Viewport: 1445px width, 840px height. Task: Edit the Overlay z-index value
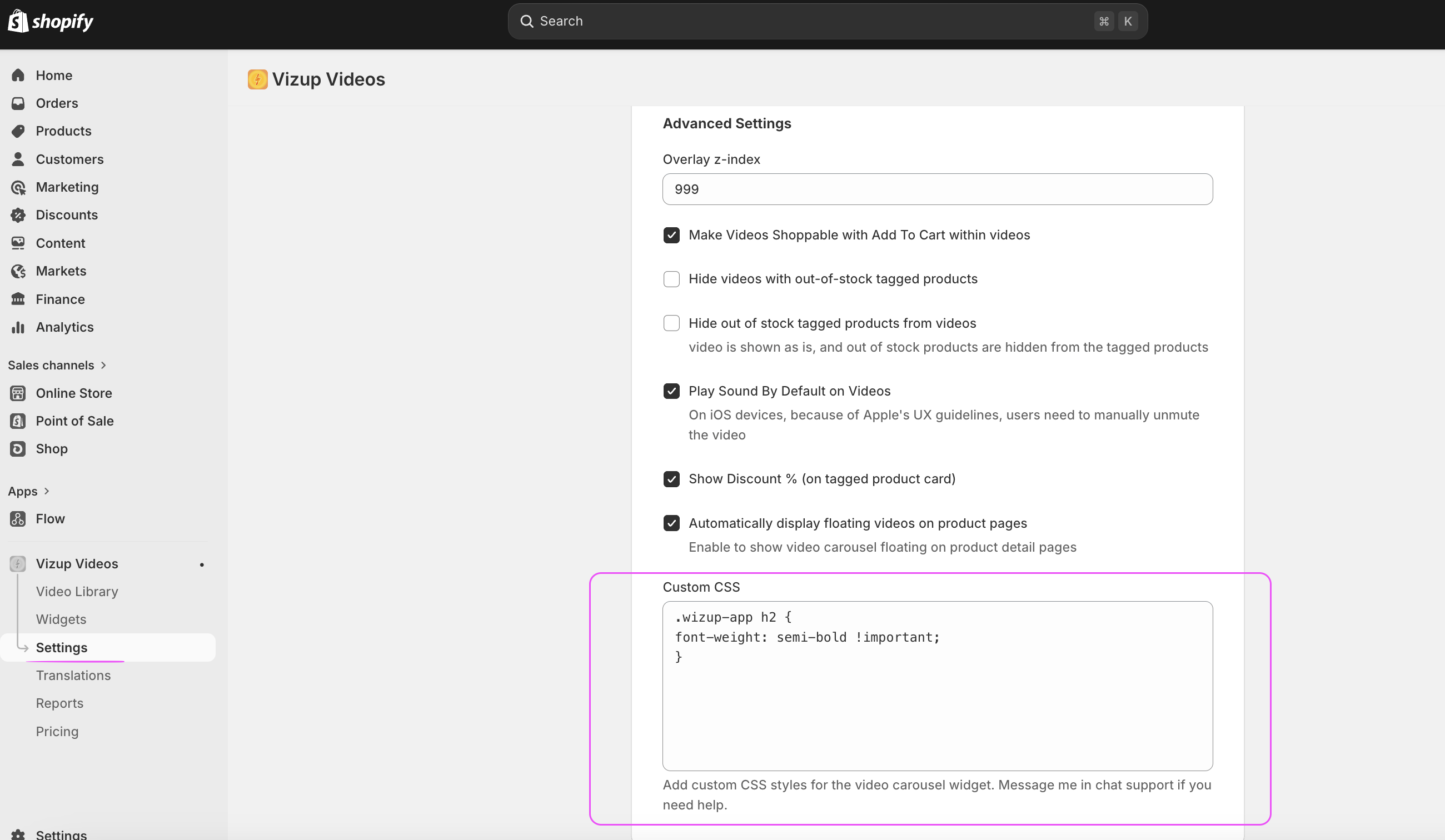[x=936, y=189]
